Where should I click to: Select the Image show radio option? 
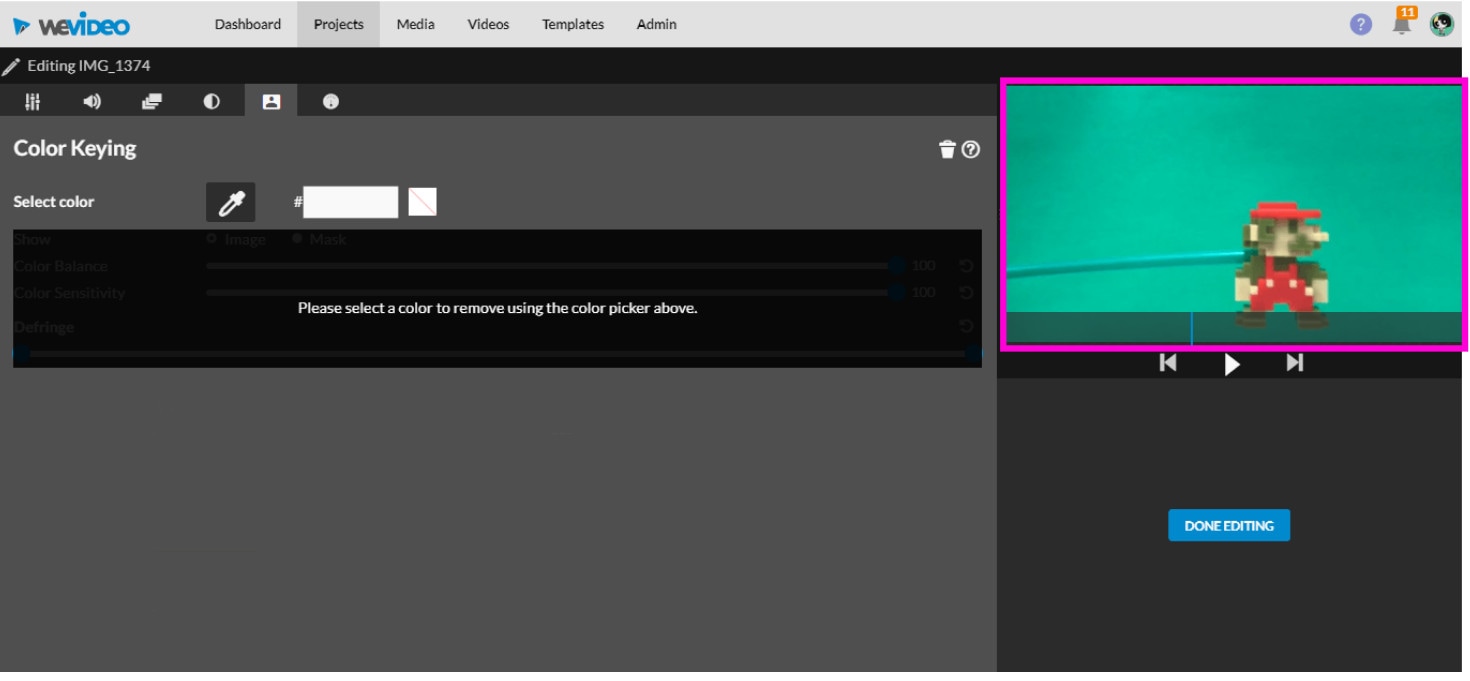212,239
